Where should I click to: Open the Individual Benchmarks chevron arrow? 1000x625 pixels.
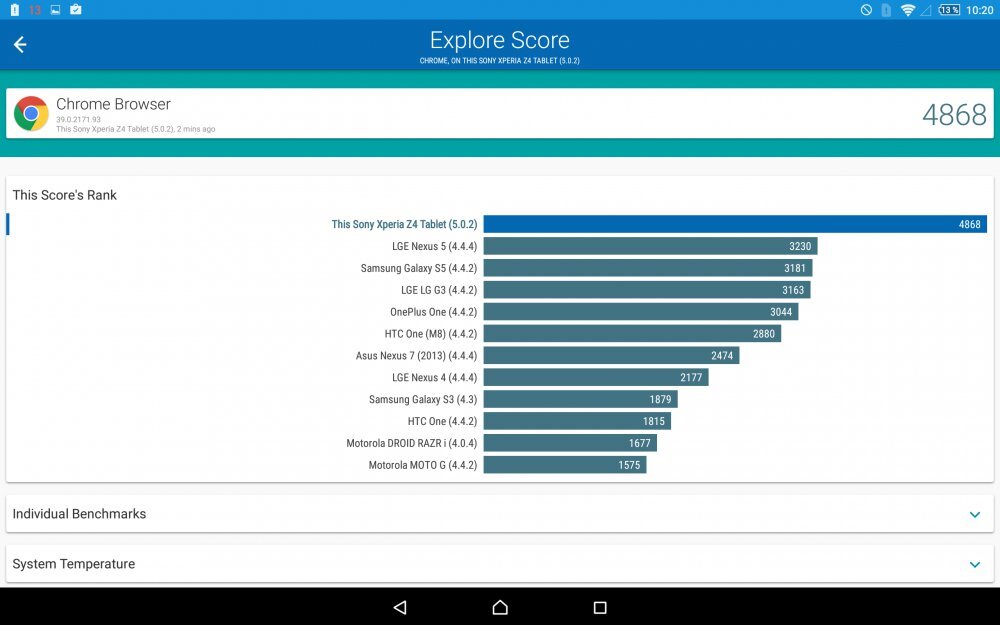point(974,514)
